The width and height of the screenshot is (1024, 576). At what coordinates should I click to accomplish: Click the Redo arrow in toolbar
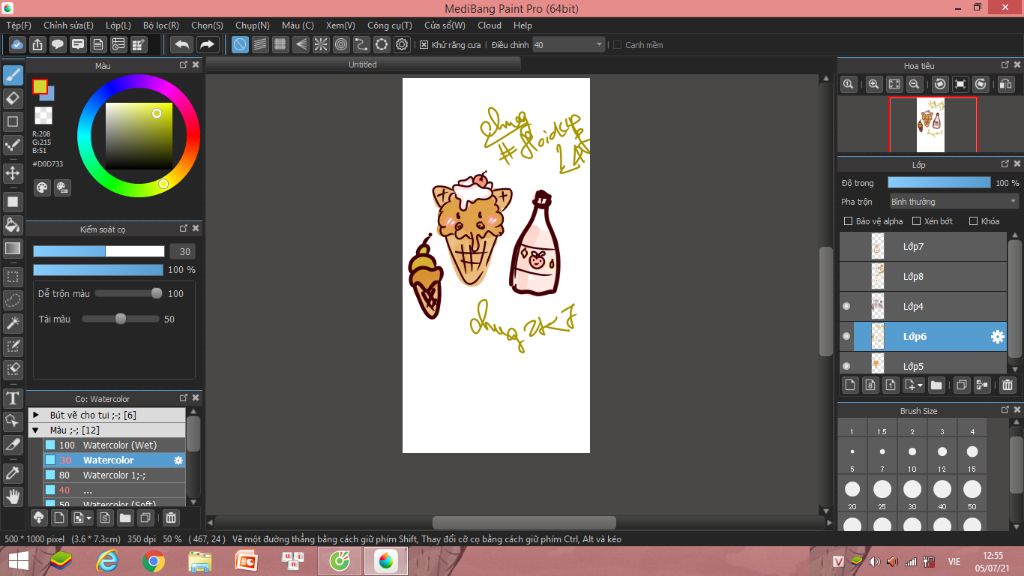coord(206,44)
